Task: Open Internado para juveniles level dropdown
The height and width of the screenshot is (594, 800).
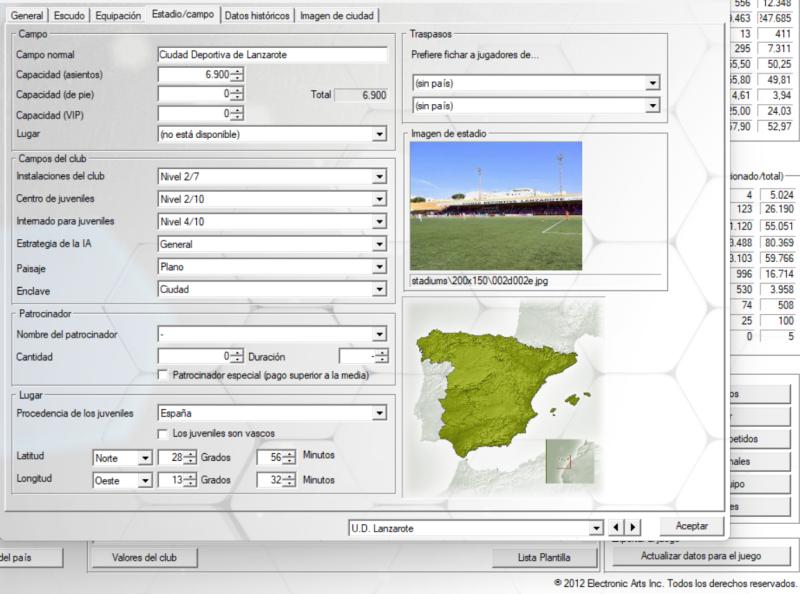Action: point(379,221)
